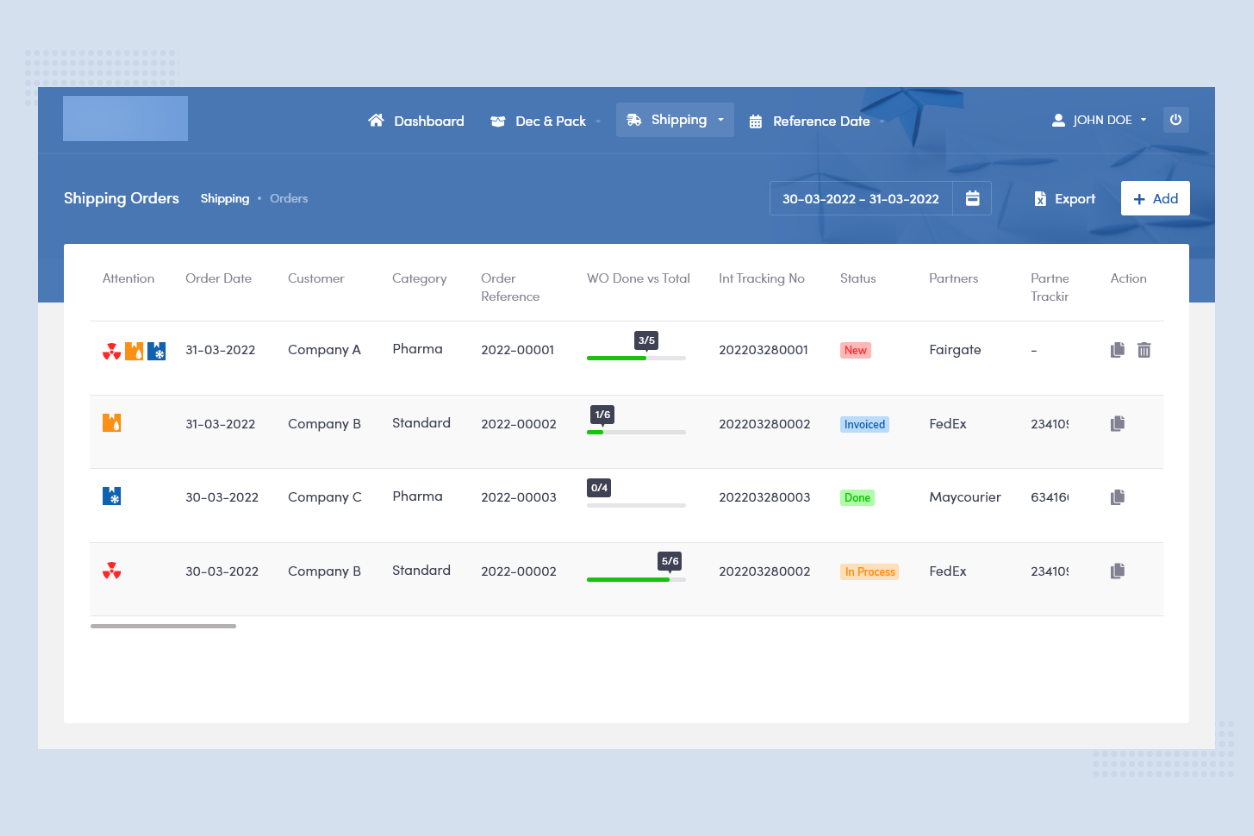Click the Shipping breadcrumb link

[x=225, y=199]
